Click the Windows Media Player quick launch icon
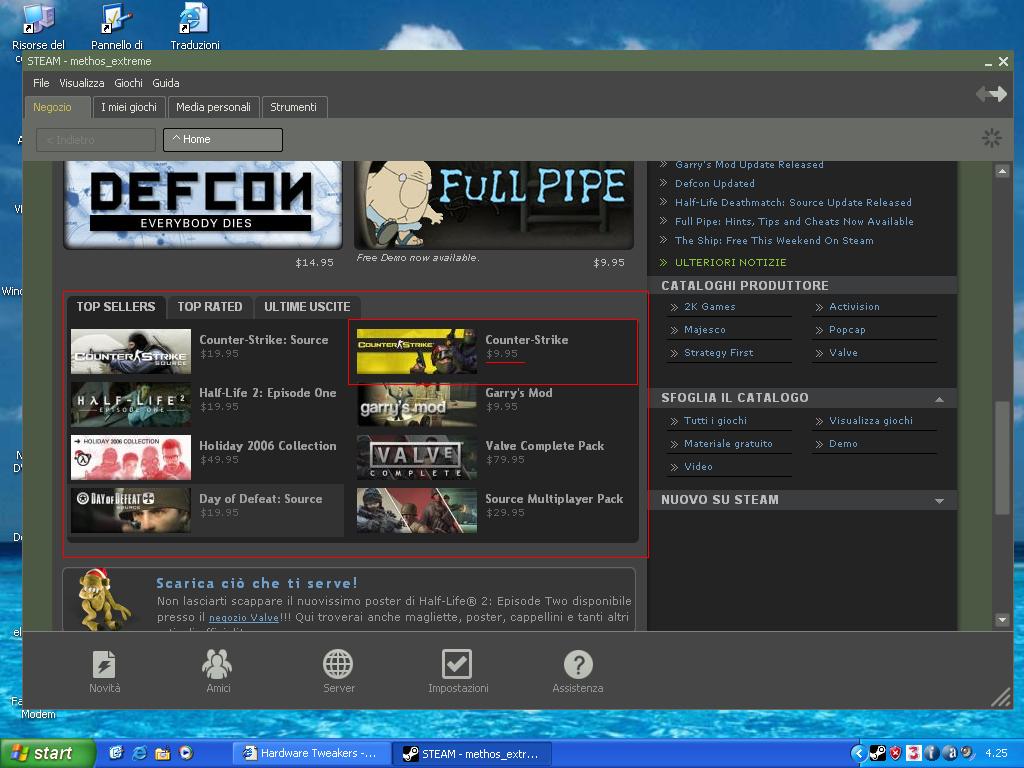1024x768 pixels. tap(186, 753)
